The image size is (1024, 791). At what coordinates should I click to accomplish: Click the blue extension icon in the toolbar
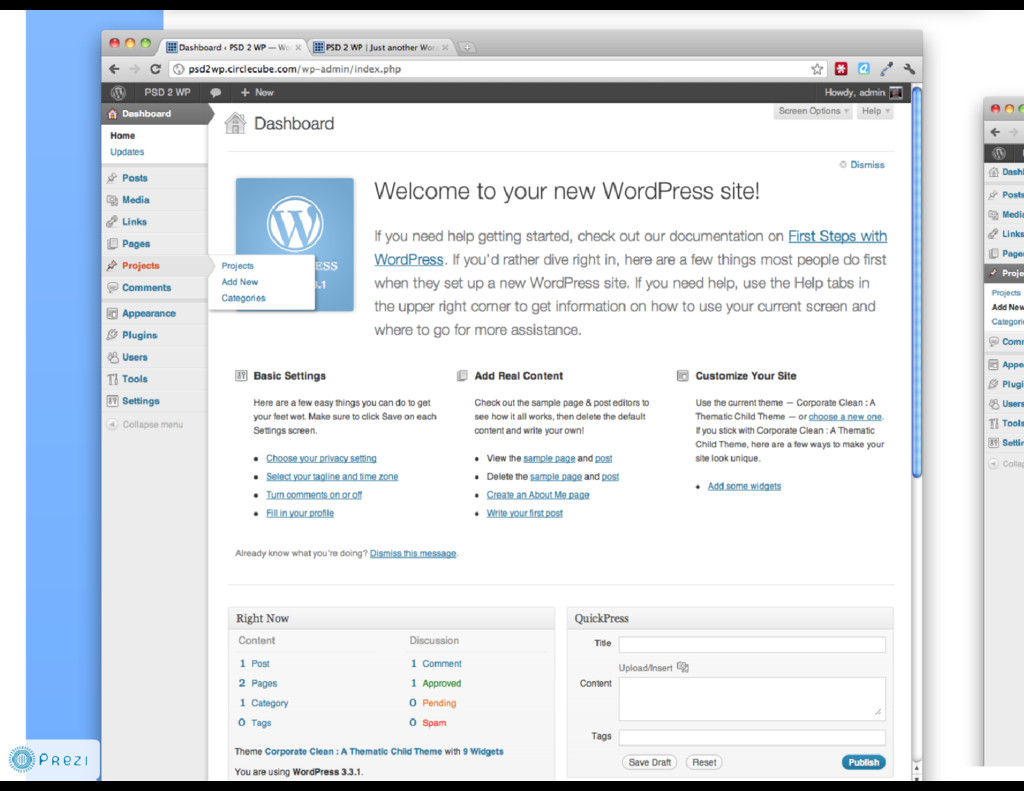pyautogui.click(x=863, y=69)
